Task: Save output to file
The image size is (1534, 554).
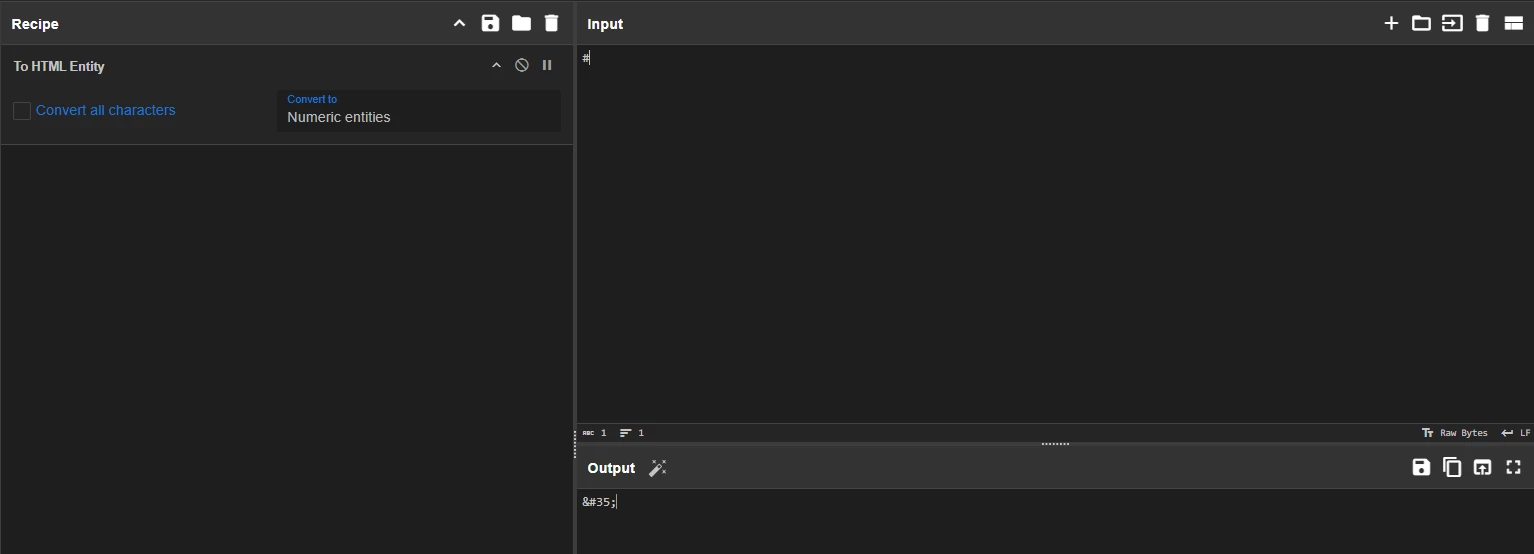Action: (x=1421, y=467)
